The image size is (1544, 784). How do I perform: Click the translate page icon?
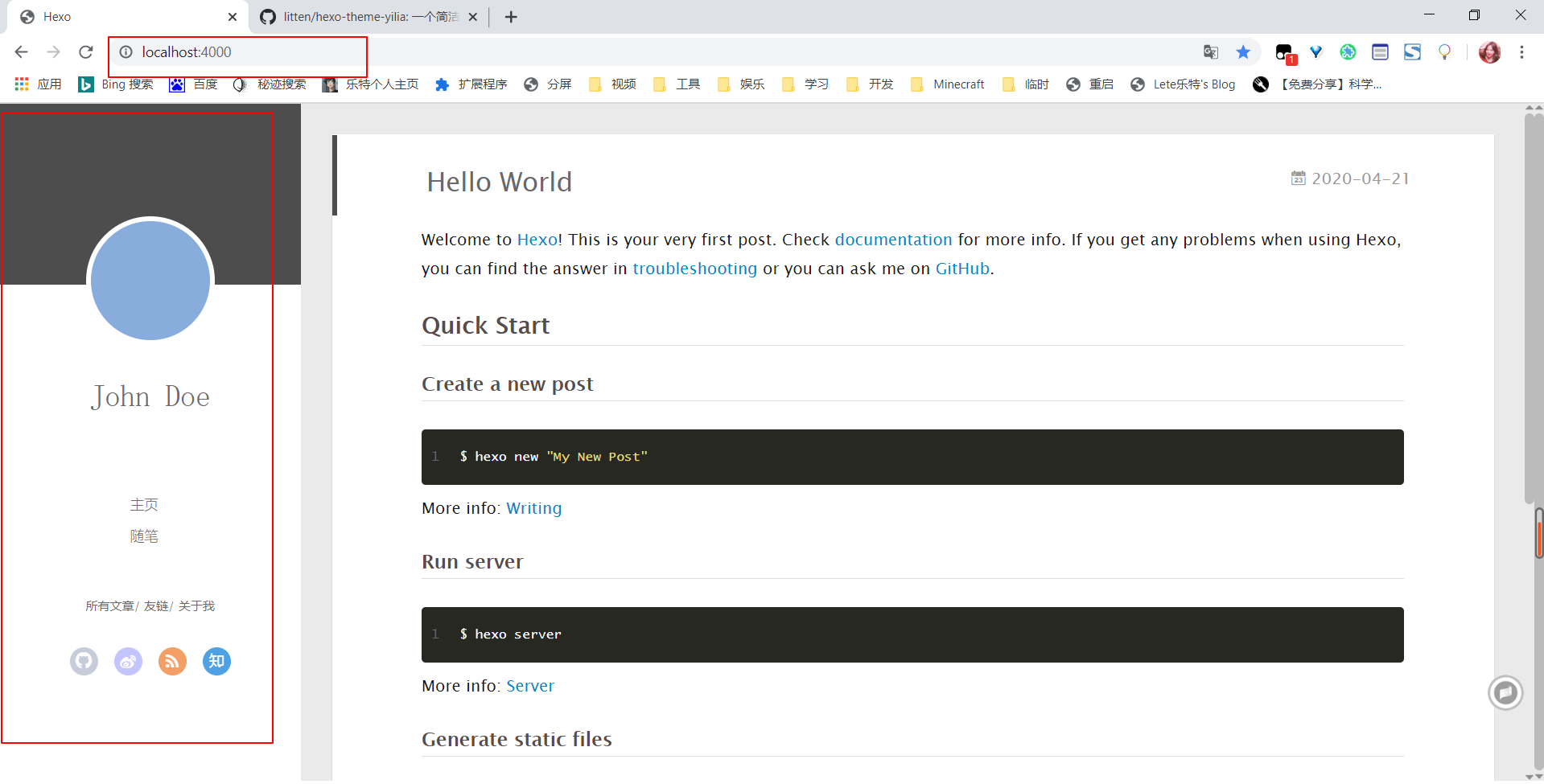pyautogui.click(x=1211, y=52)
